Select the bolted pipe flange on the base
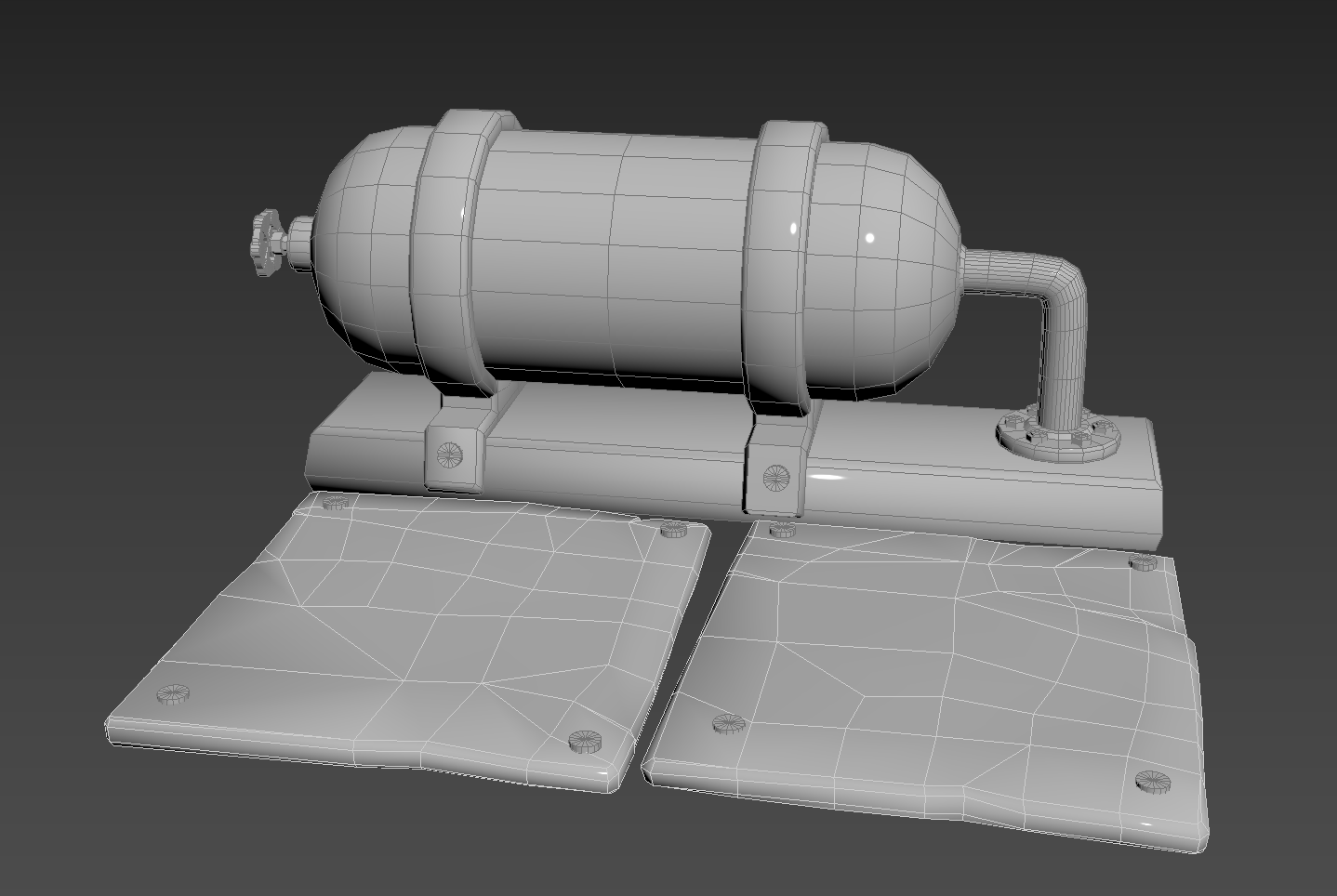Screen dimensions: 1337x896 [1058, 436]
